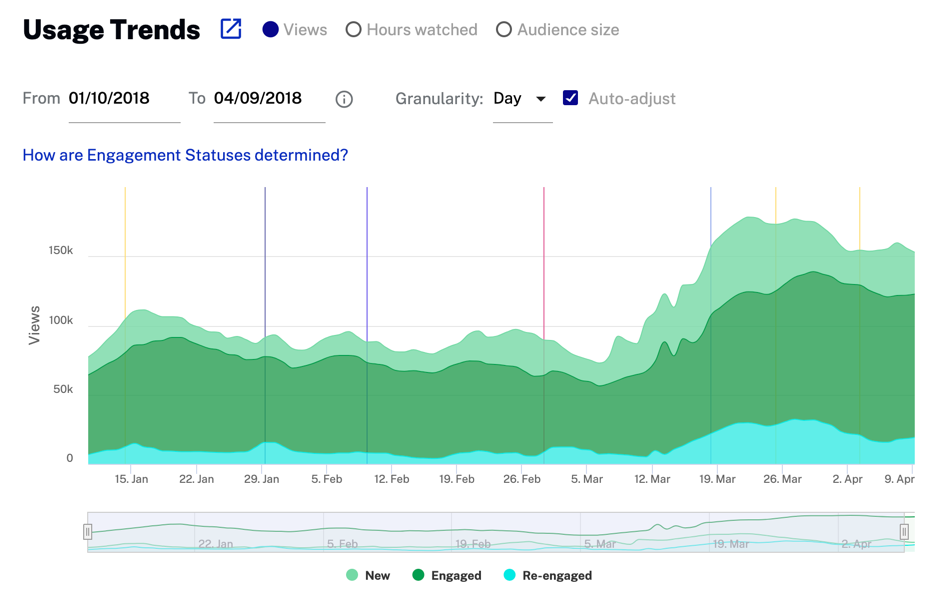The height and width of the screenshot is (597, 946).
Task: Open the Granularity Day dropdown
Action: (522, 99)
